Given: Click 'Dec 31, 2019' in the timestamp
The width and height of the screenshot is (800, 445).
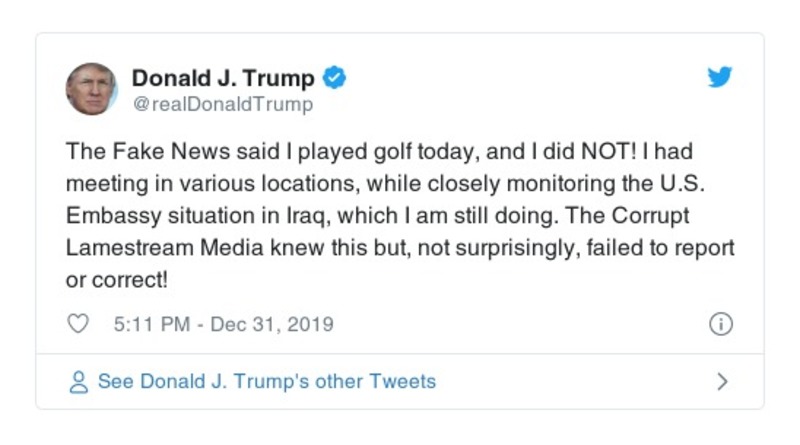Looking at the screenshot, I should (x=272, y=325).
